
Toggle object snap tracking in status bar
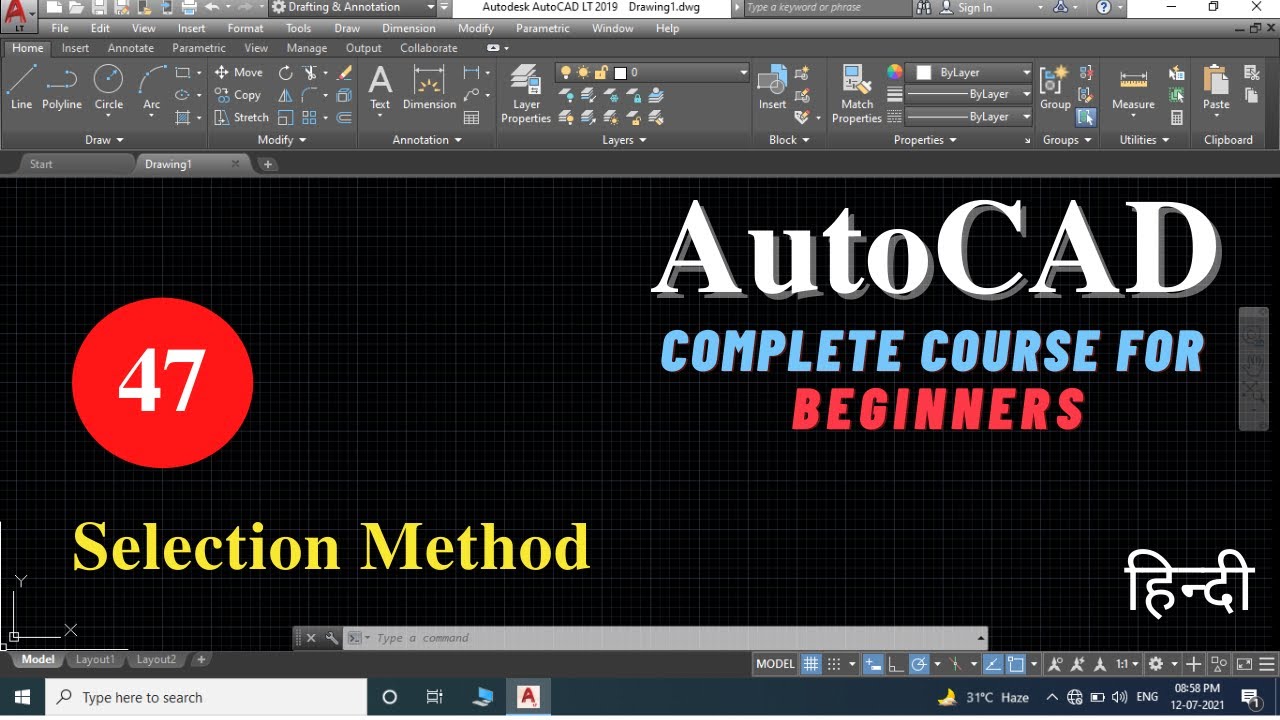click(x=993, y=664)
